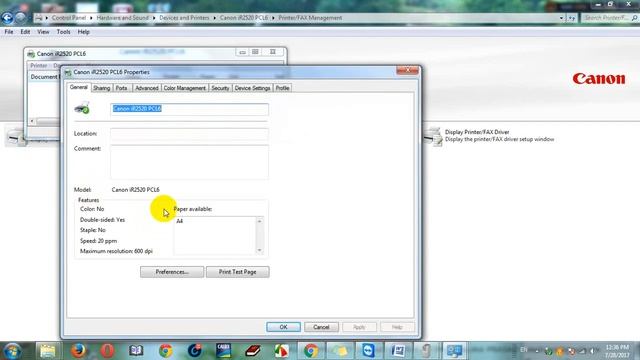Open the second Chrome taskbar icon
The width and height of the screenshot is (640, 360).
click(x=311, y=351)
